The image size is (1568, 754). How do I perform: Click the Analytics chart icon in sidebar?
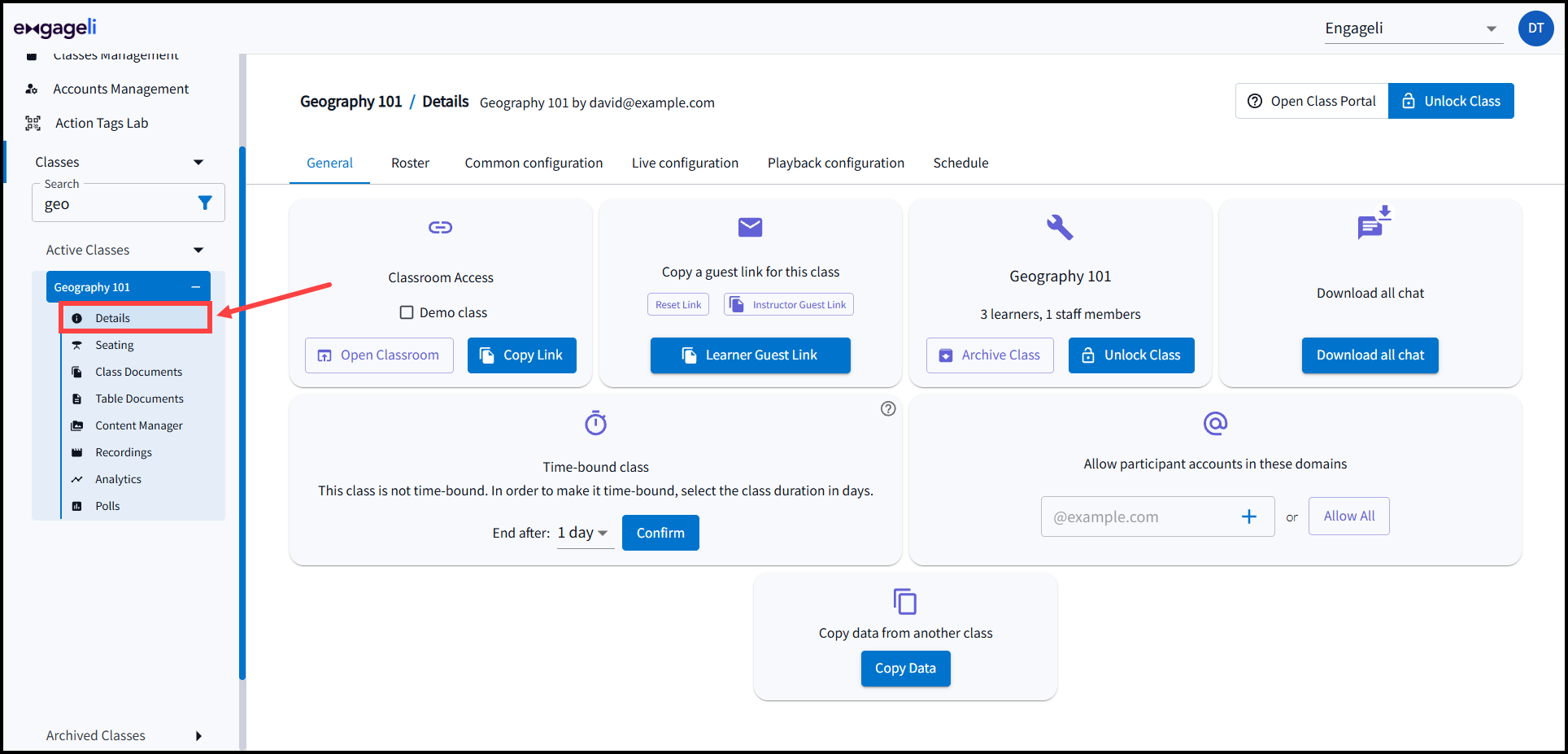pyautogui.click(x=77, y=479)
